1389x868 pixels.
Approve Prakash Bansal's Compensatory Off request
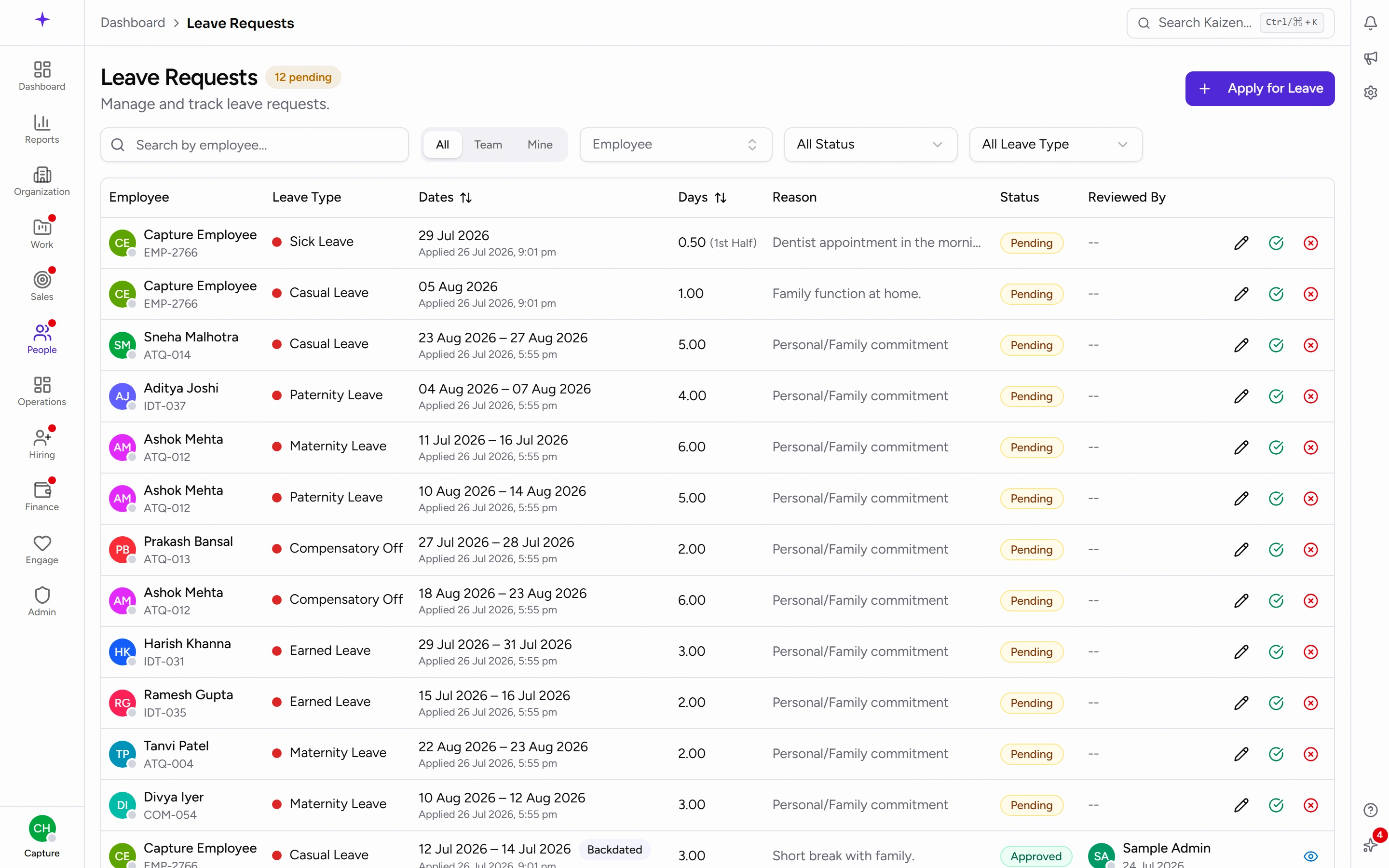1276,549
